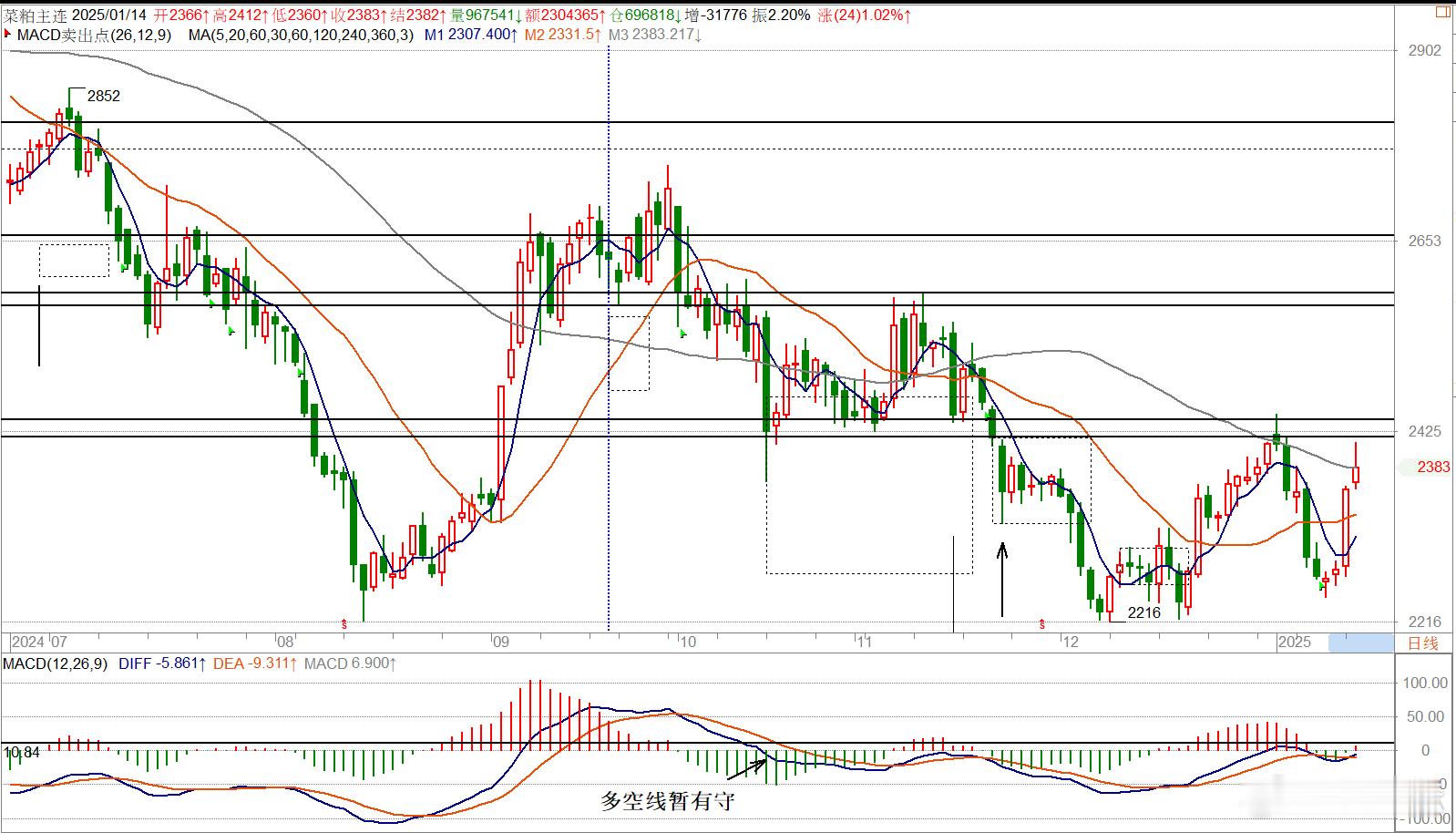Click the 2852 high price annotation
This screenshot has height=833, width=1456.
click(x=103, y=96)
